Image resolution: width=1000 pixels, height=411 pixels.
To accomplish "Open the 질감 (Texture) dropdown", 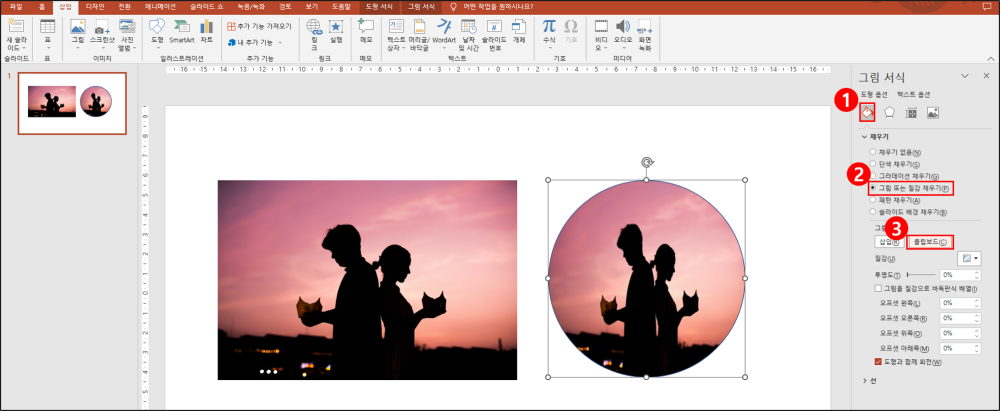I will [969, 258].
